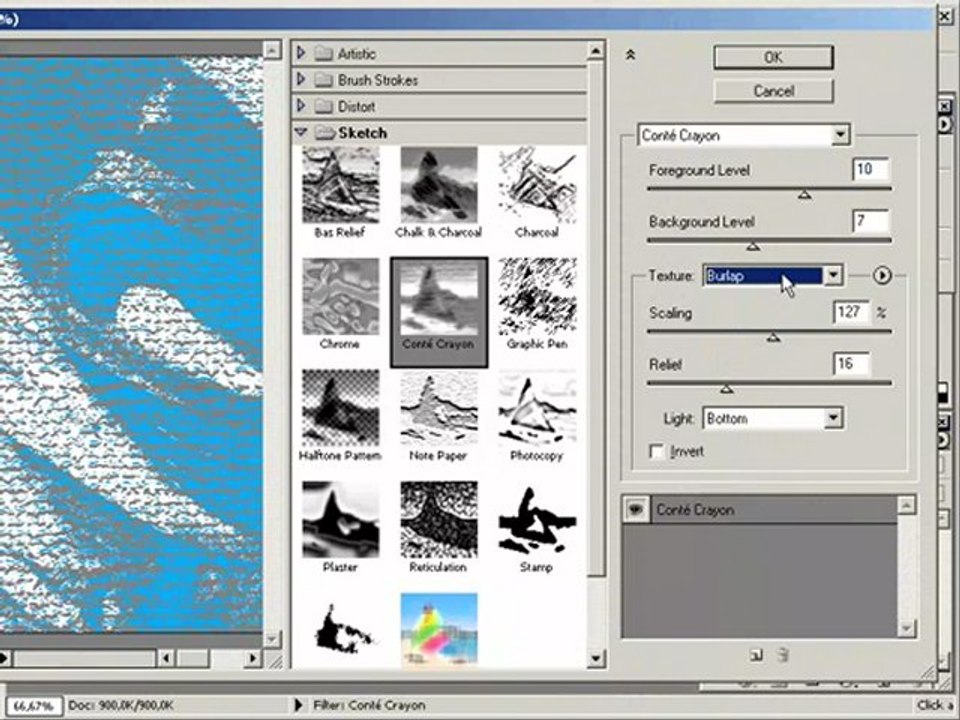Click the Distort folder label

[356, 107]
